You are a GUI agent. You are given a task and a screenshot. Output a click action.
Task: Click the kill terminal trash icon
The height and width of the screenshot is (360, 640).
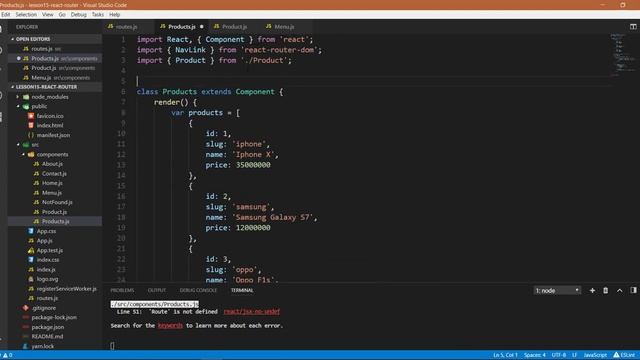click(606, 290)
